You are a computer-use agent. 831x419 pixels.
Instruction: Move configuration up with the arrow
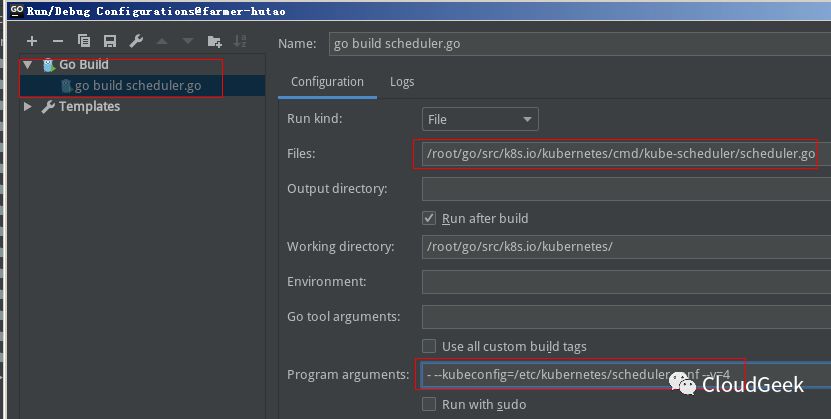click(162, 41)
